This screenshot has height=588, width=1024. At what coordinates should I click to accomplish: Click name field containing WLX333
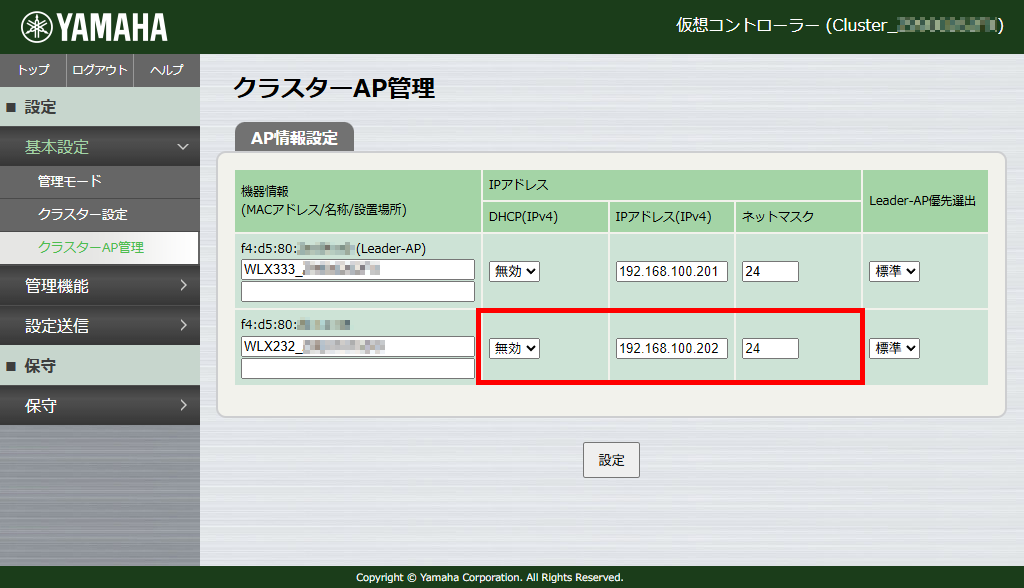pos(358,269)
